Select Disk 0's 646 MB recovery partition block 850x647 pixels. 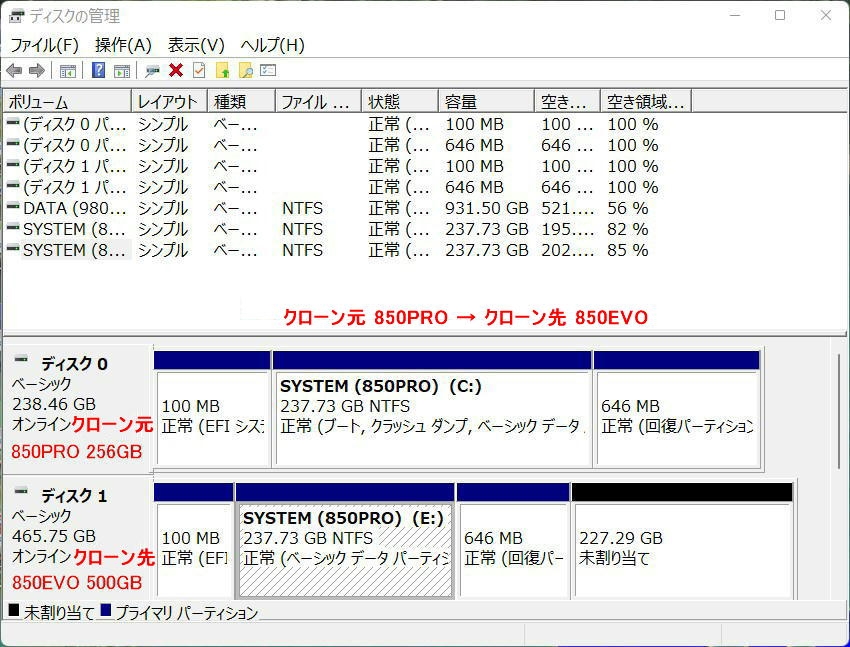click(x=677, y=410)
